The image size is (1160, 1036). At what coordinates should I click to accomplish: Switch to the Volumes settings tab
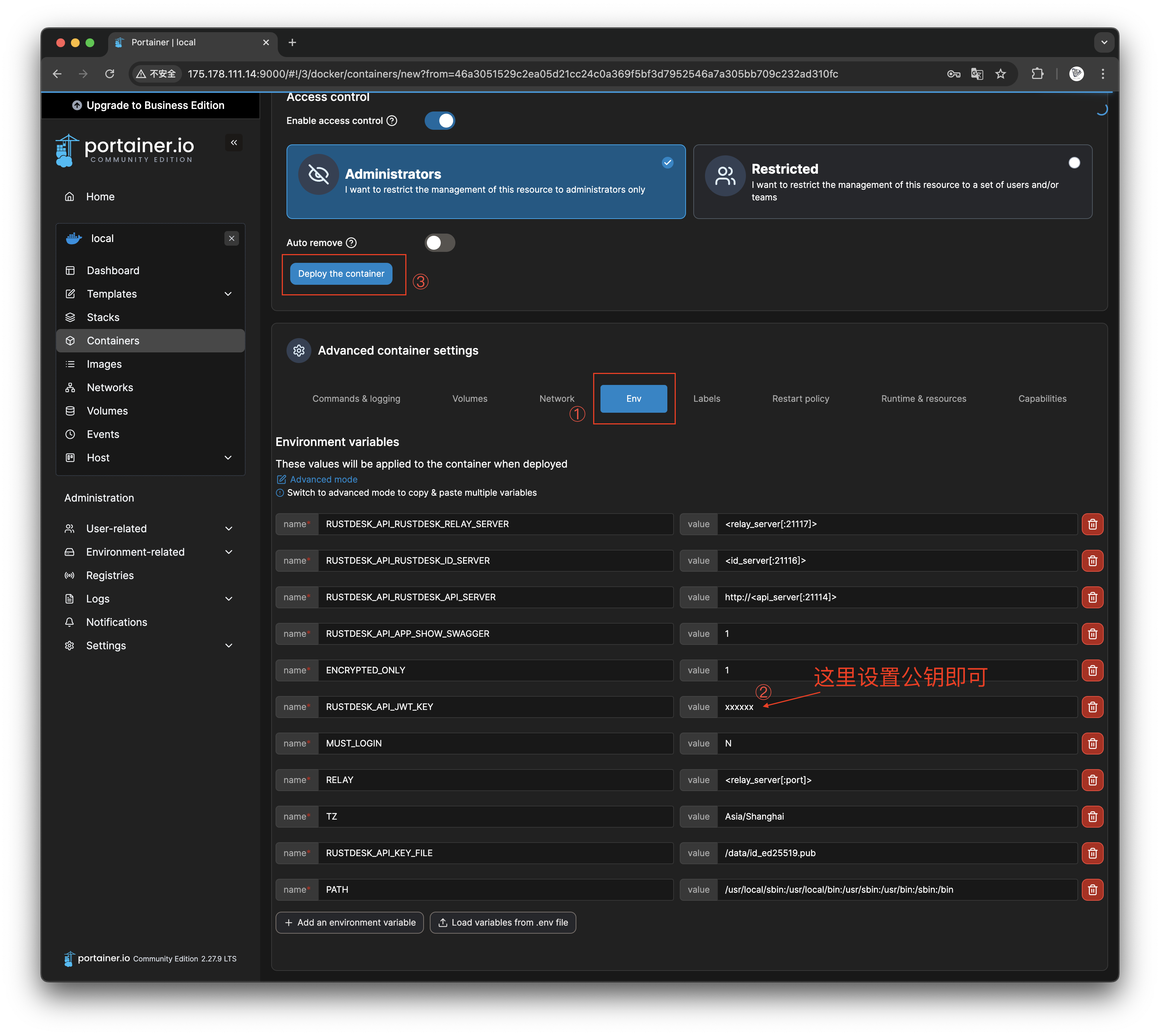470,398
